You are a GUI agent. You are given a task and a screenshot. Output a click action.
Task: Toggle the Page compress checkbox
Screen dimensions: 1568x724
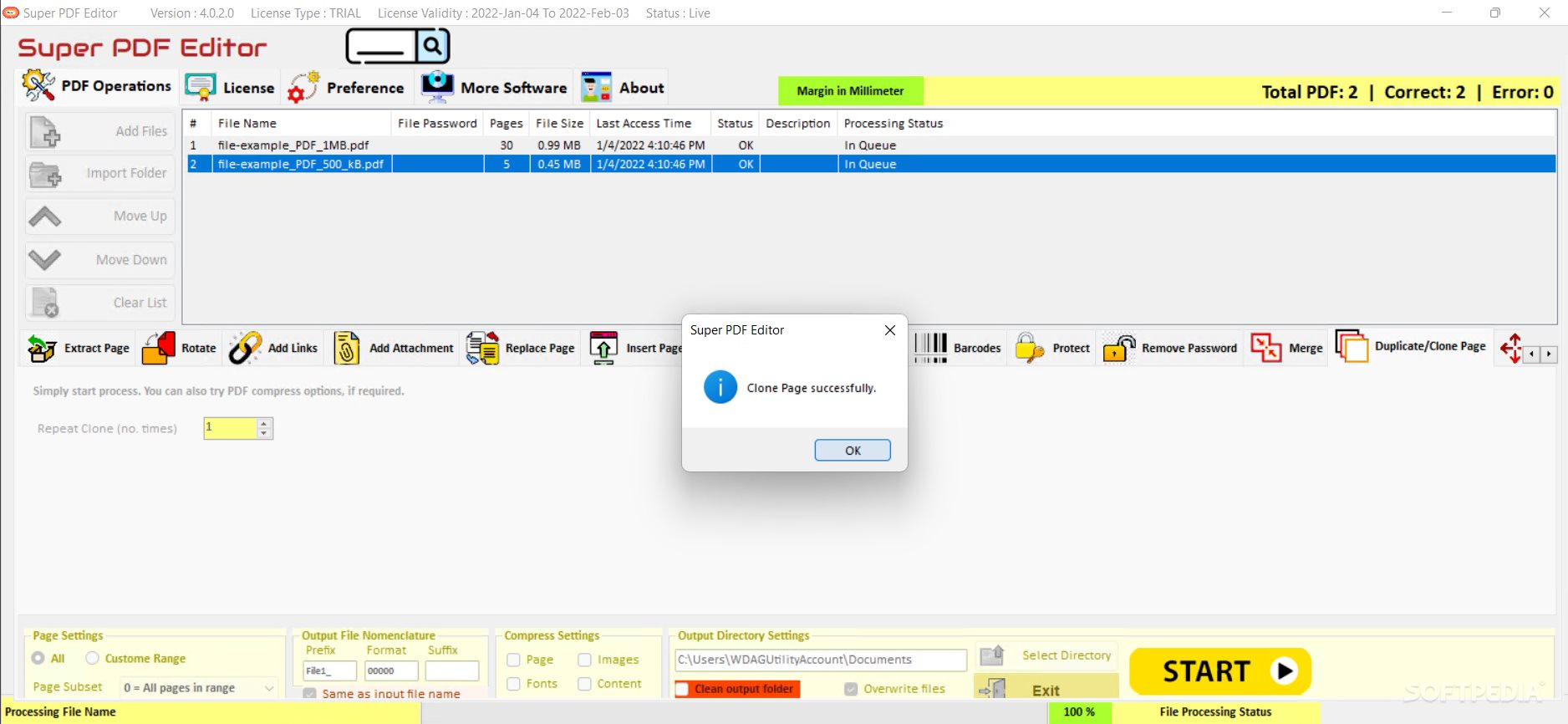click(513, 660)
